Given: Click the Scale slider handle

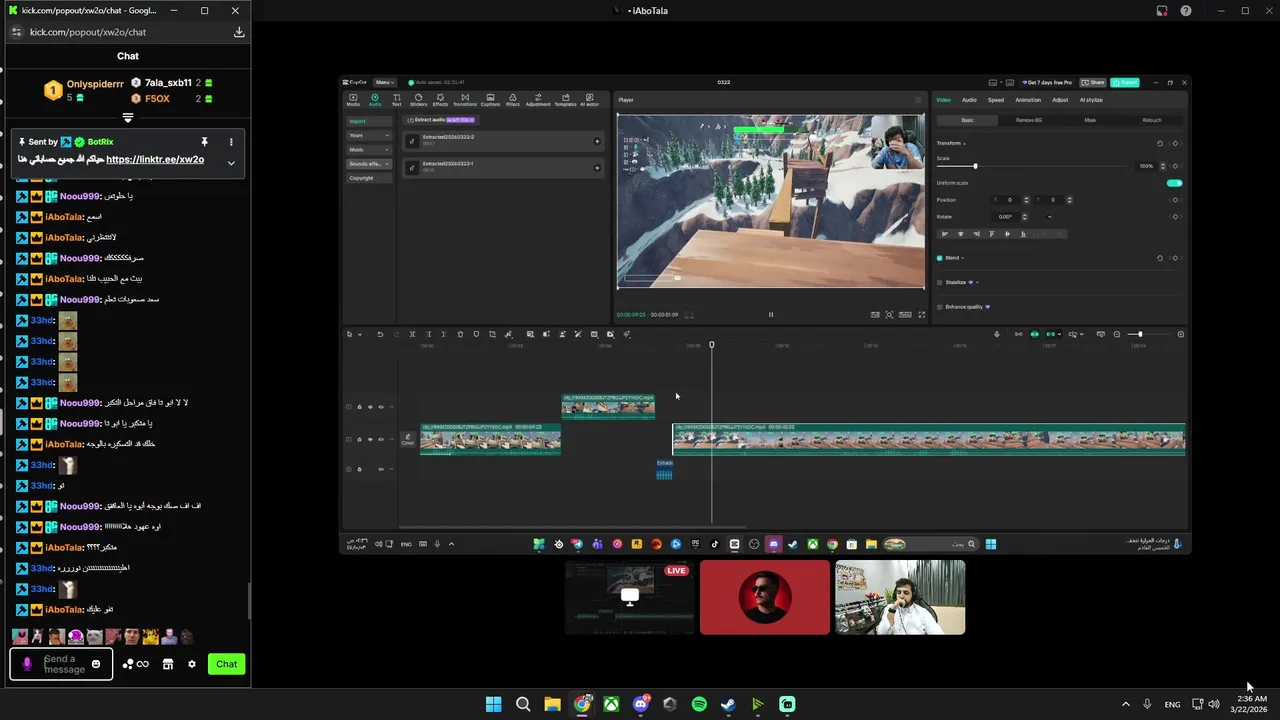Looking at the screenshot, I should click(975, 166).
